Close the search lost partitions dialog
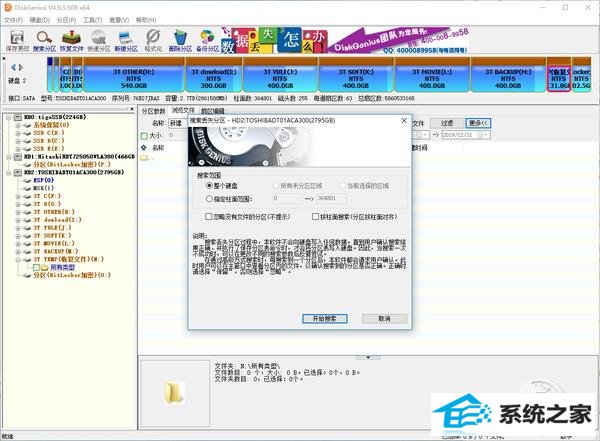The height and width of the screenshot is (441, 600). tap(404, 120)
